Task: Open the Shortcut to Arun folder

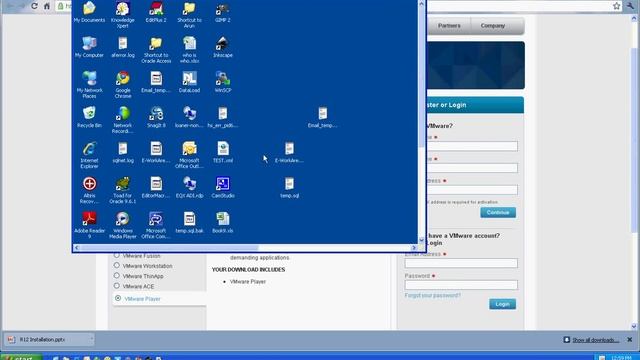Action: 189,15
